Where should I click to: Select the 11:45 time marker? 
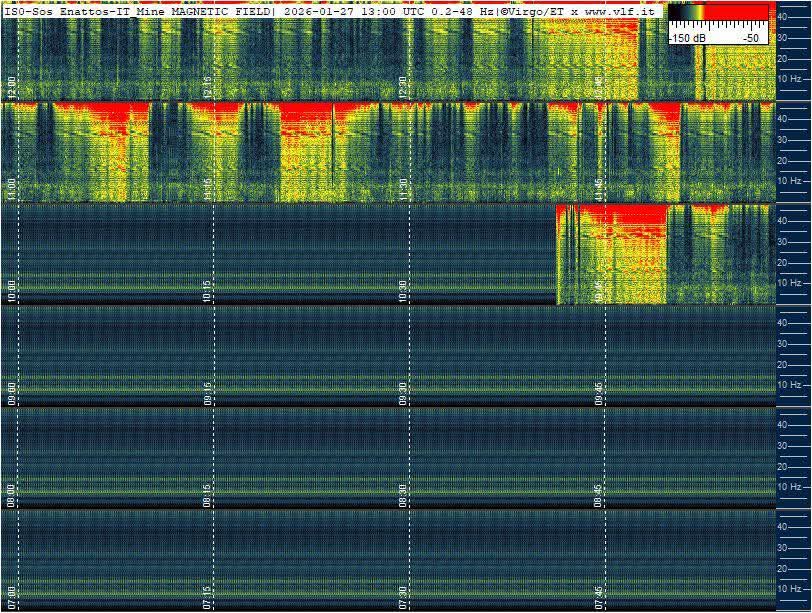click(x=599, y=188)
